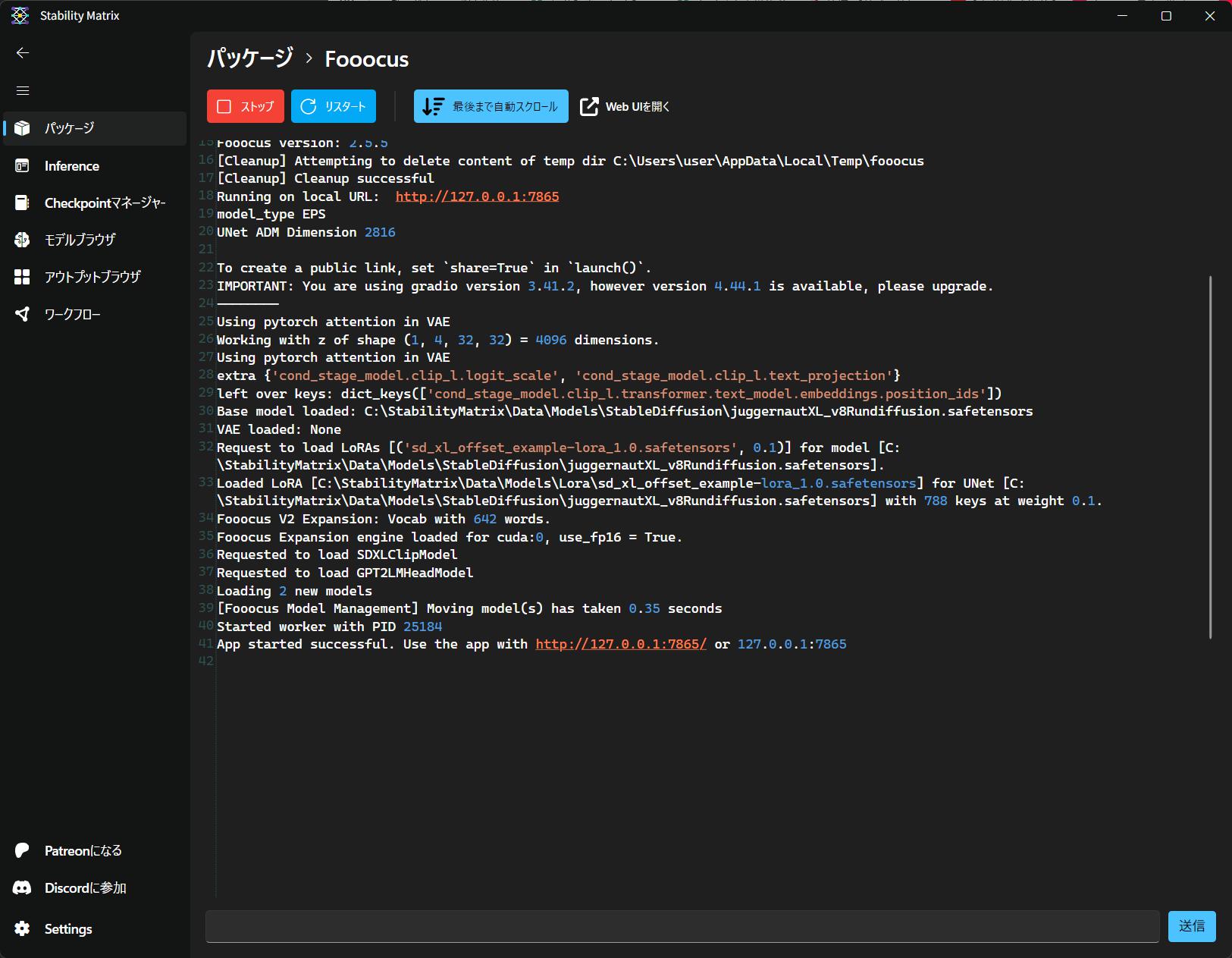
Task: Toggle 最後まで自動スクロール auto-scroll
Action: (491, 106)
